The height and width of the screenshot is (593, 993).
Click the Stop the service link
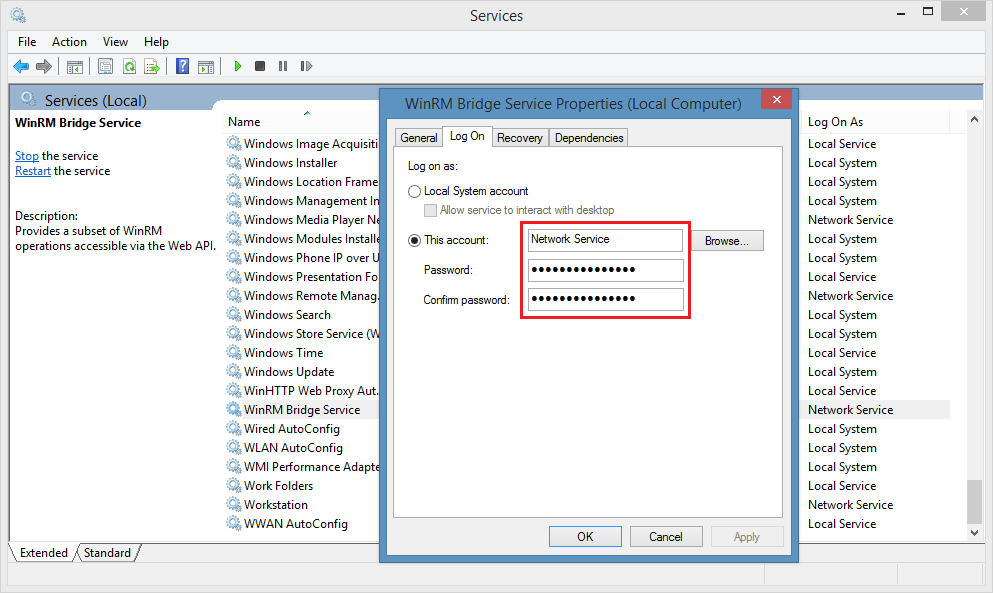pyautogui.click(x=27, y=156)
